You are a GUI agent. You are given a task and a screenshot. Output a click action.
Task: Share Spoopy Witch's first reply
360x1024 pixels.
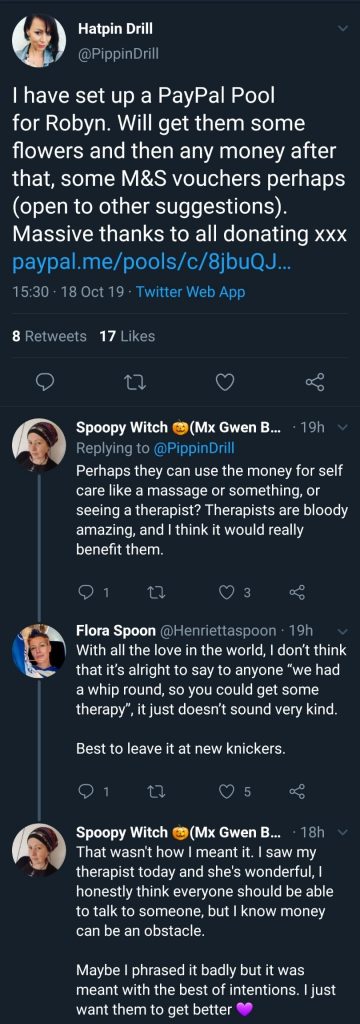297,592
